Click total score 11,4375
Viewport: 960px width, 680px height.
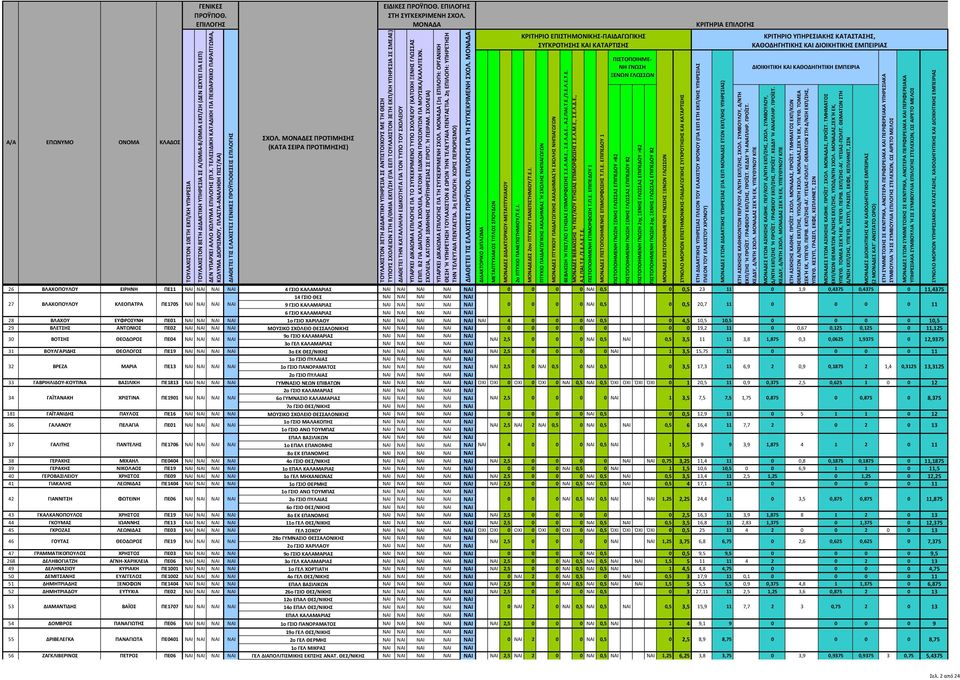[934, 288]
